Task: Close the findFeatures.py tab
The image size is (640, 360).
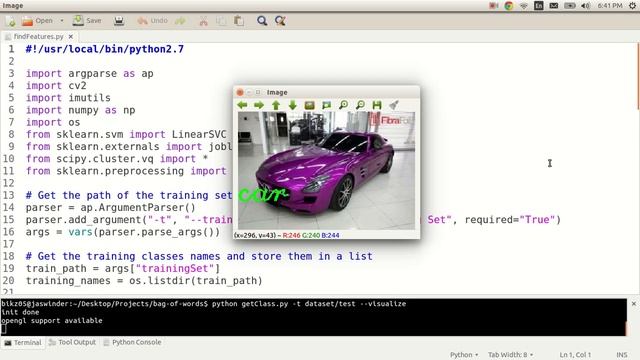Action: pos(71,37)
